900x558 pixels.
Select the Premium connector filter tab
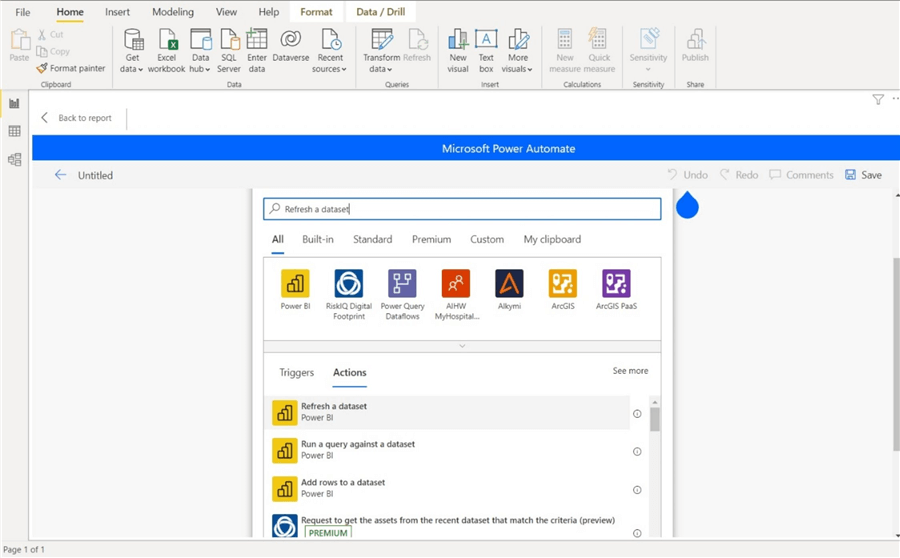[431, 239]
